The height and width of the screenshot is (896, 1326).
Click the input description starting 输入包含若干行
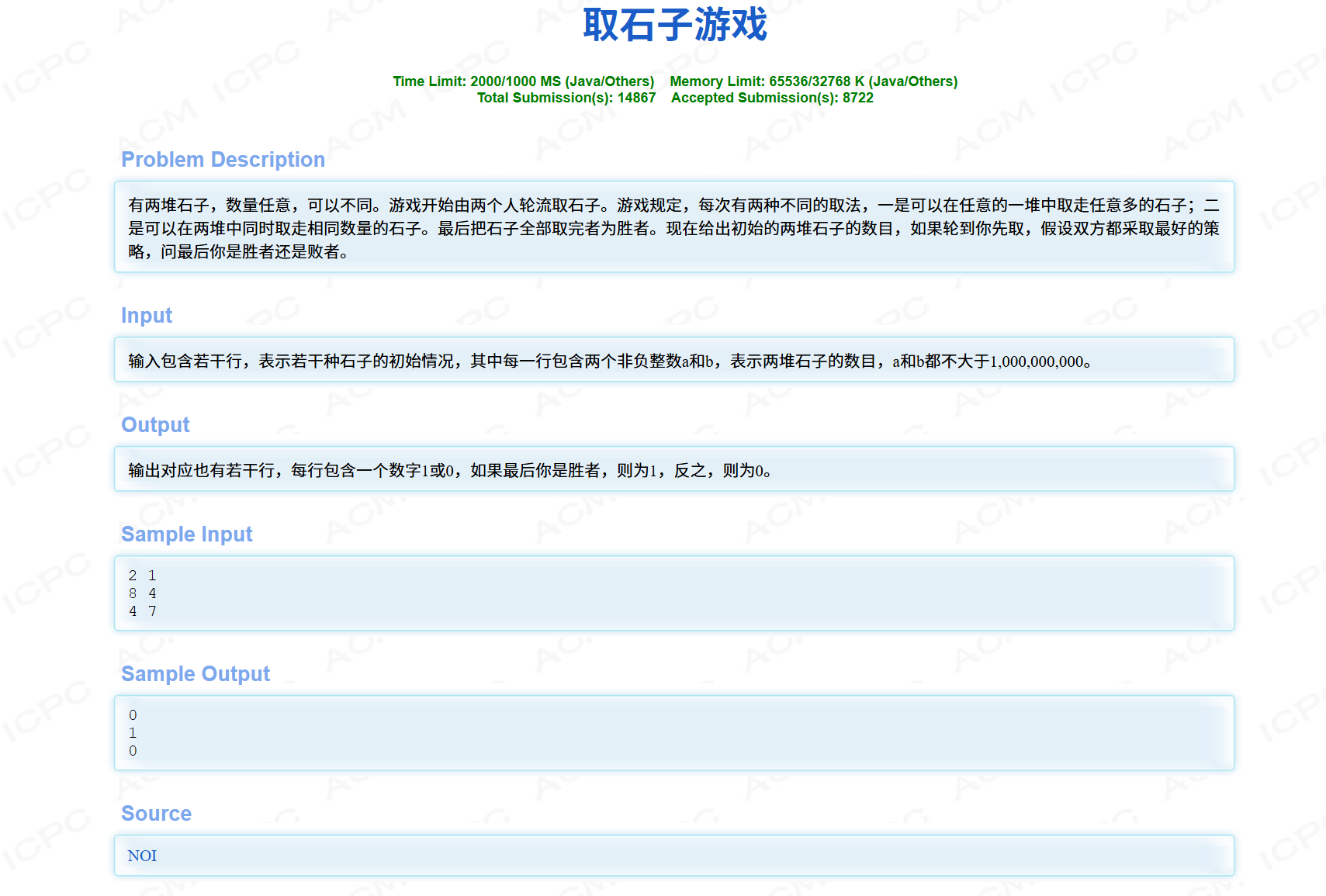(x=610, y=361)
